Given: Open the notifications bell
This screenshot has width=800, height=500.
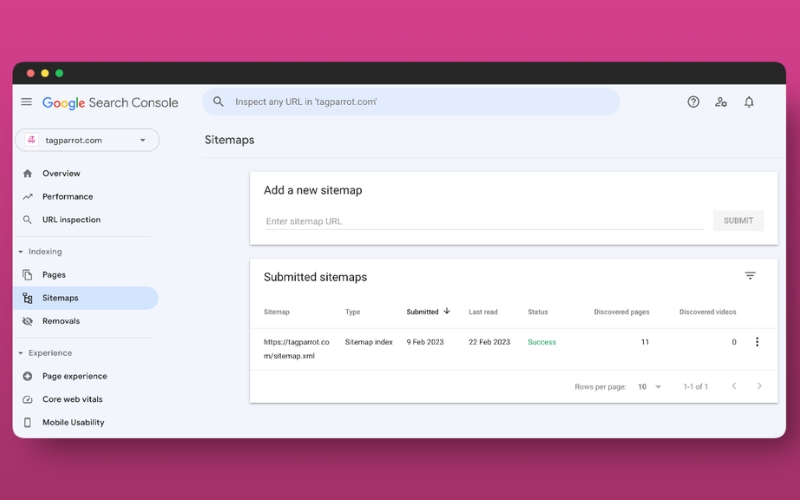Looking at the screenshot, I should tap(748, 102).
